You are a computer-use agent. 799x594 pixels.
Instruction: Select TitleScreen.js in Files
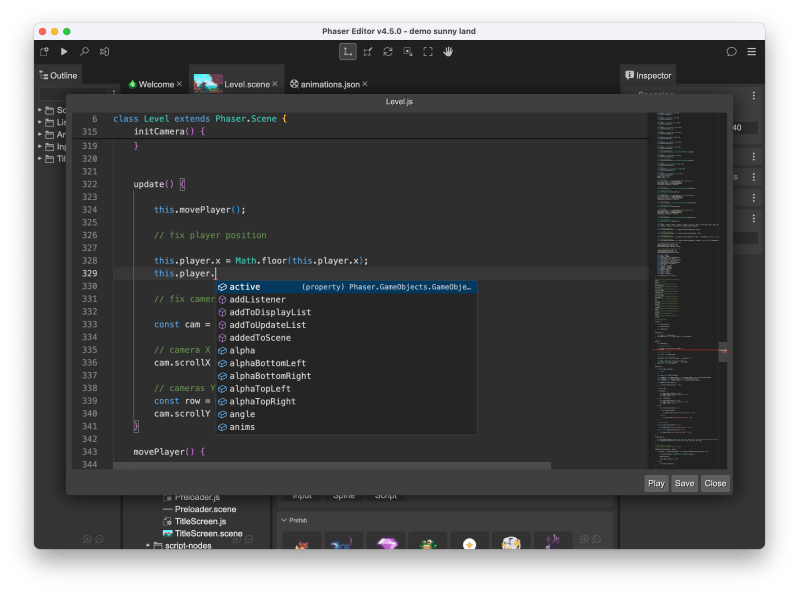coord(200,521)
